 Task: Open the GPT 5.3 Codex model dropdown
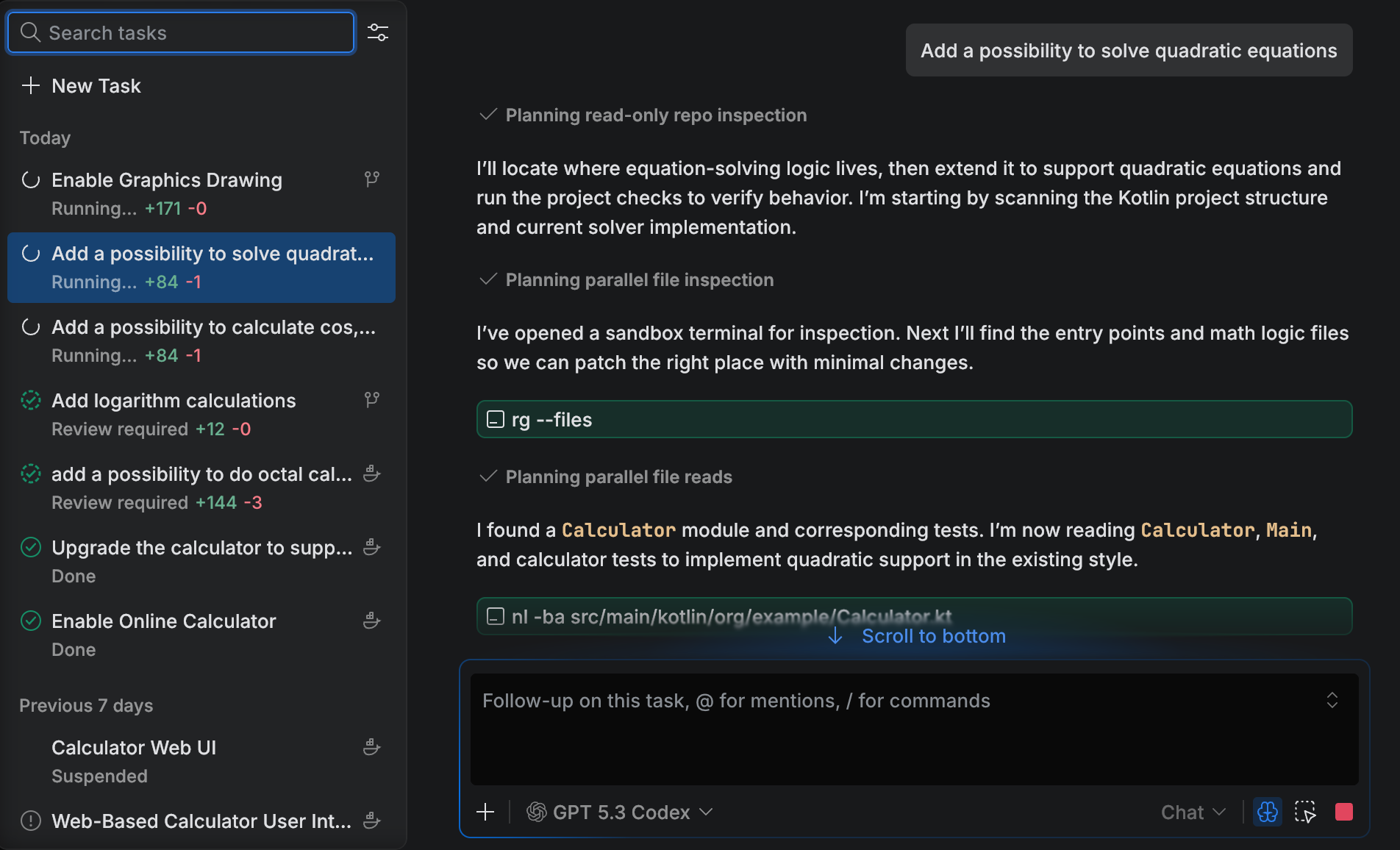620,812
